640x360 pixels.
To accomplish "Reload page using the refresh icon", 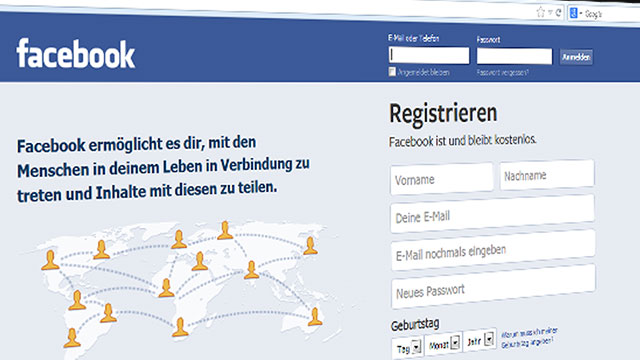I will click(558, 13).
